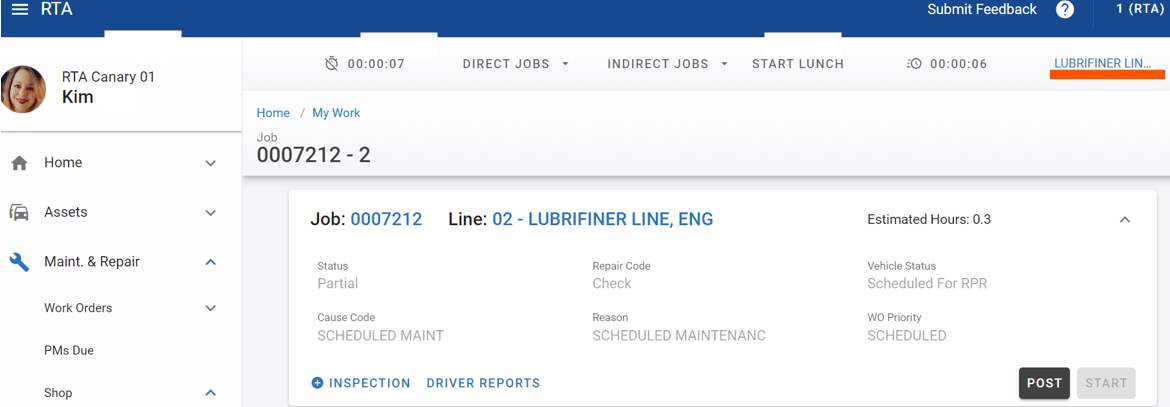Click the Start Lunch button

click(798, 64)
